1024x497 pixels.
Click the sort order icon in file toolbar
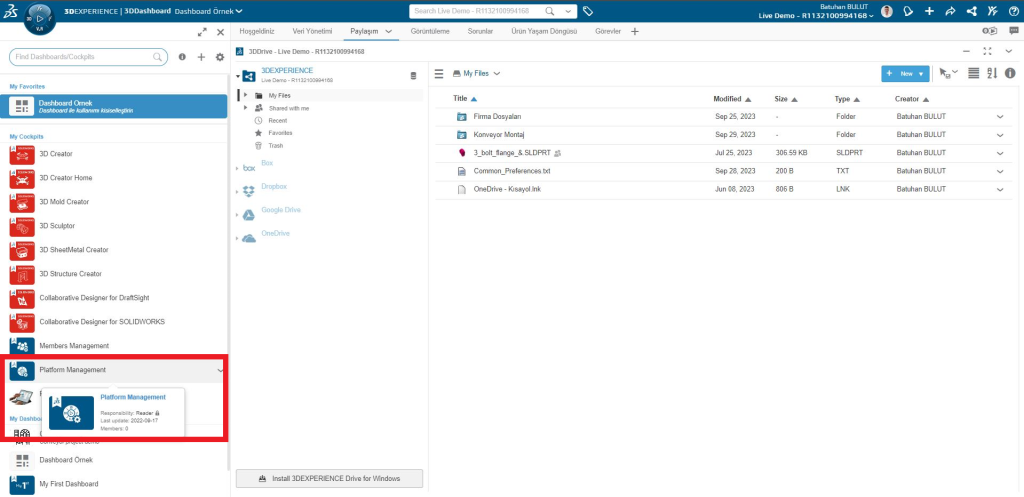click(992, 73)
